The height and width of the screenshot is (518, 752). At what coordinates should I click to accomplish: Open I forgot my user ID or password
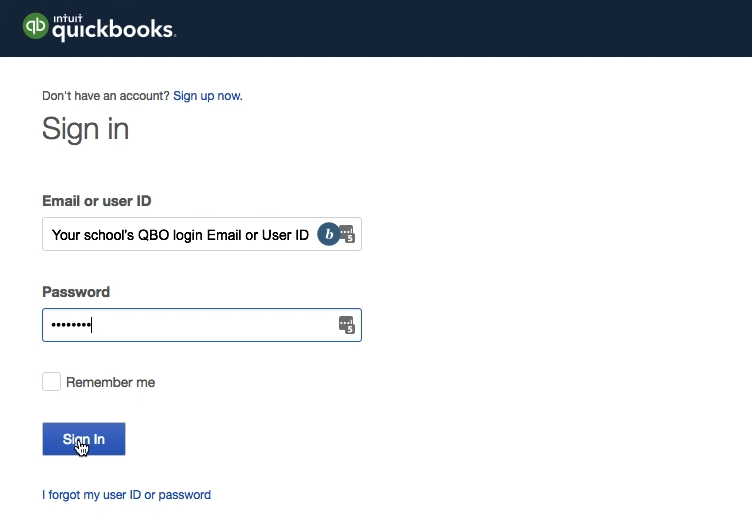(127, 494)
